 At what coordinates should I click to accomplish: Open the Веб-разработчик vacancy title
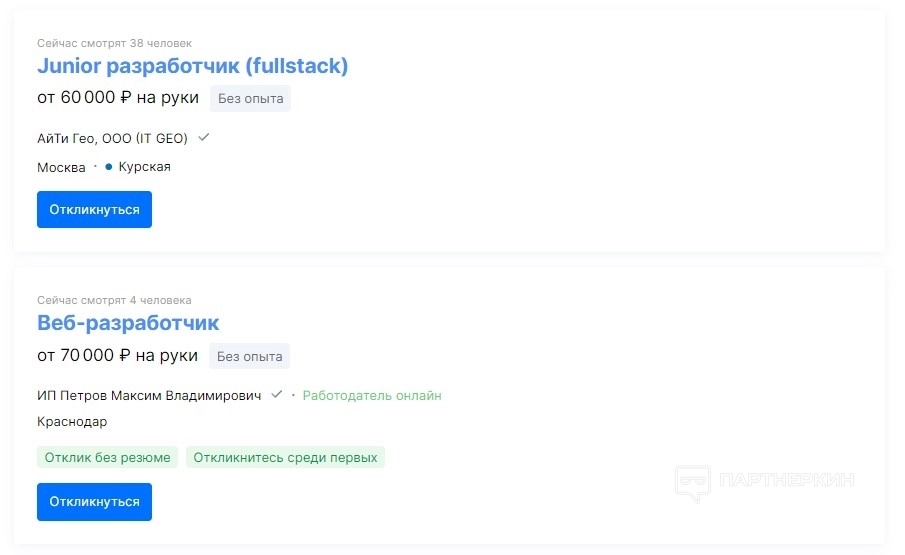pyautogui.click(x=128, y=323)
